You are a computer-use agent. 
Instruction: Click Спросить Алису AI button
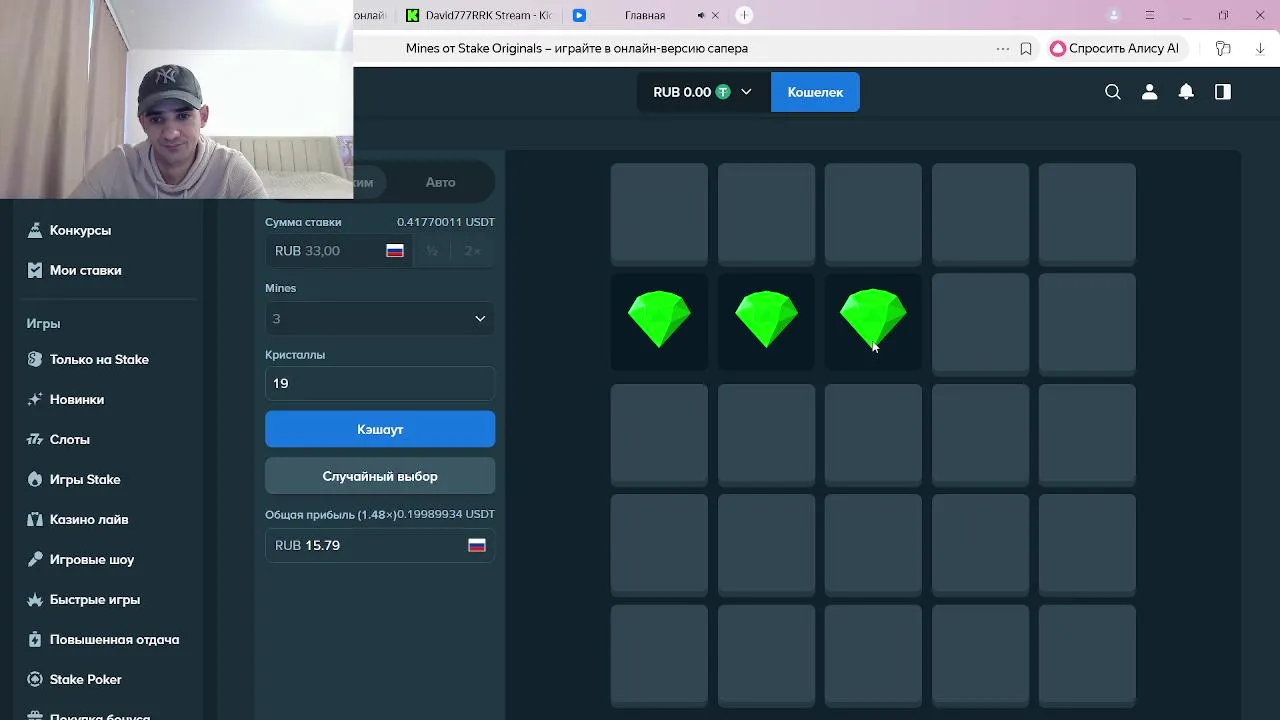click(1115, 48)
